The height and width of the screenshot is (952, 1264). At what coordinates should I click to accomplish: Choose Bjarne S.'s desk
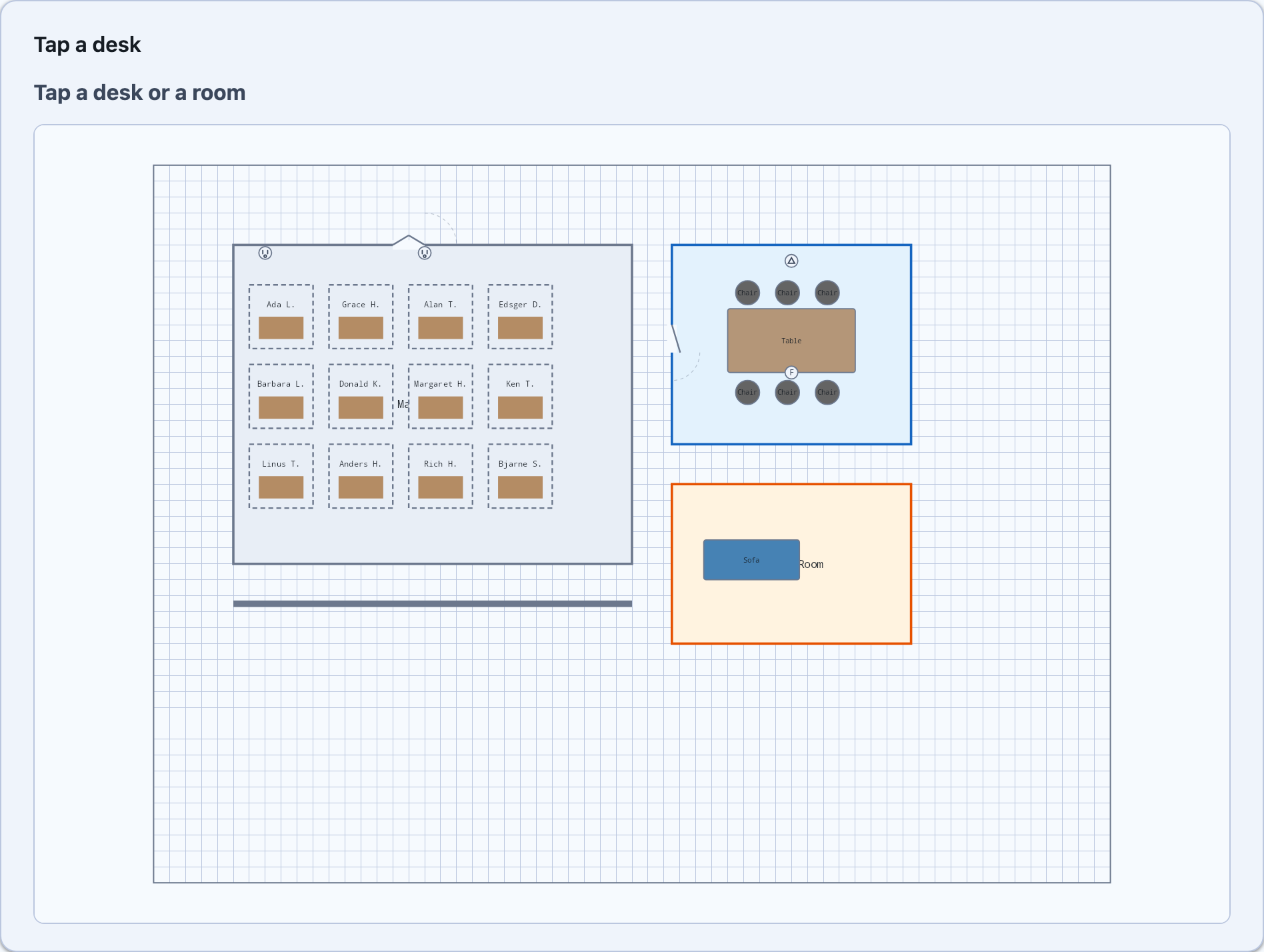(520, 476)
